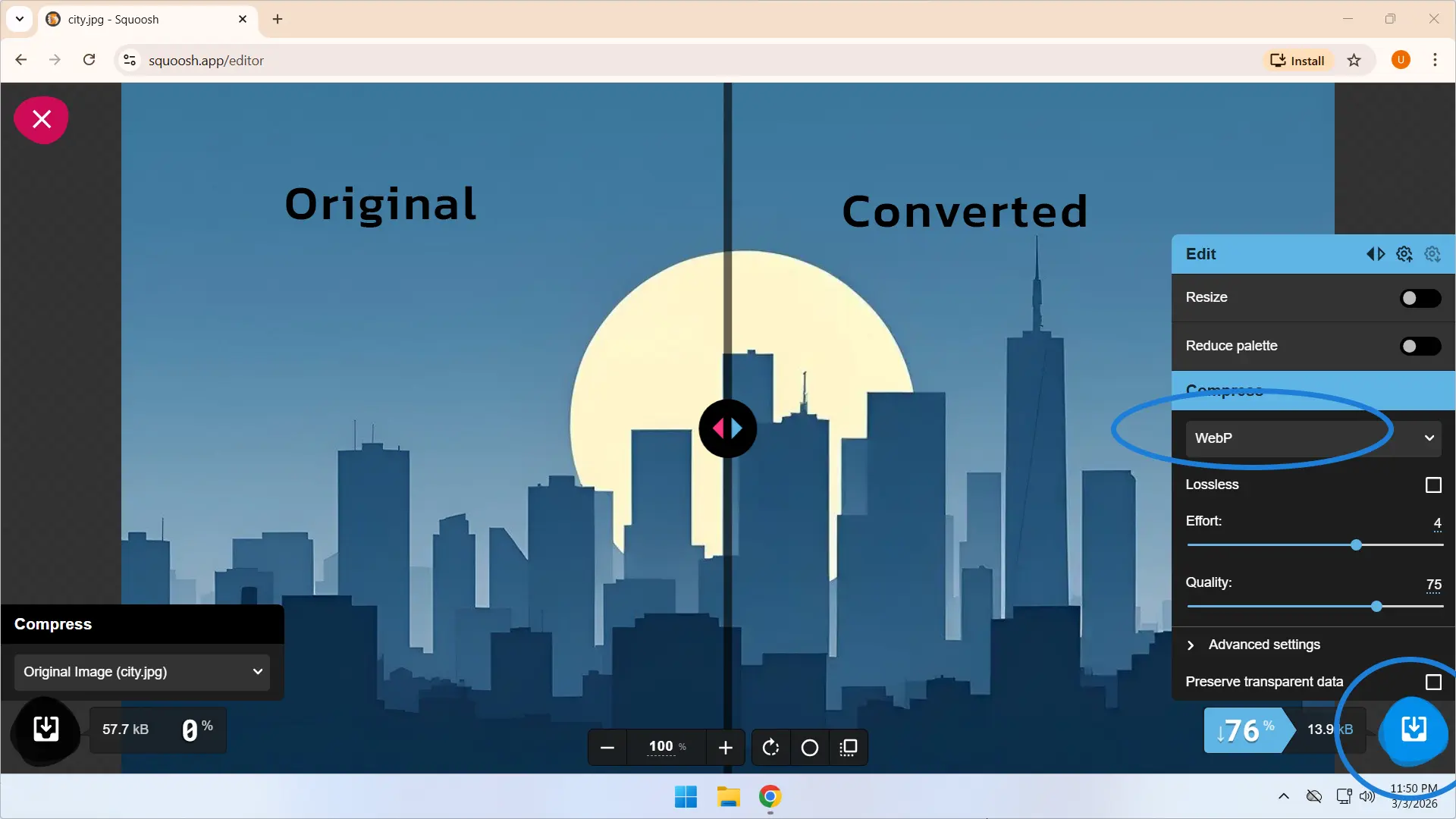The image size is (1456, 819).
Task: Open the Original Image (city.jpg) dropdown
Action: pos(141,672)
